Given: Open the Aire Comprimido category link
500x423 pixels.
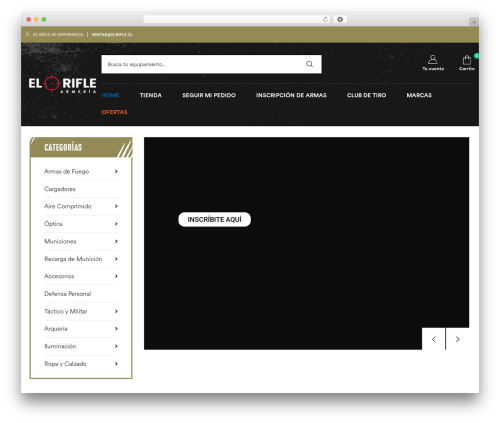Looking at the screenshot, I should [x=68, y=206].
